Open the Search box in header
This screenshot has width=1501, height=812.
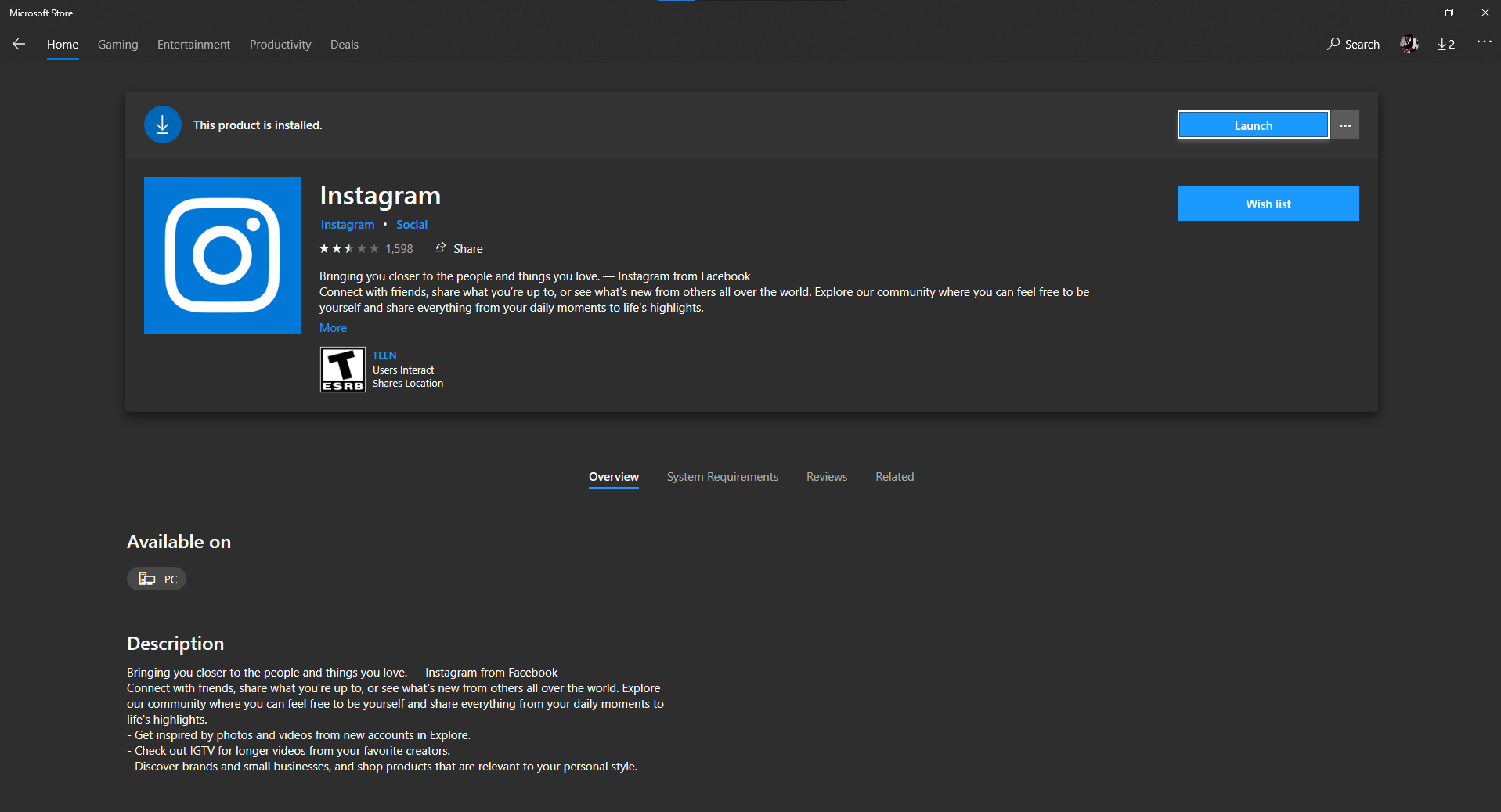point(1354,45)
